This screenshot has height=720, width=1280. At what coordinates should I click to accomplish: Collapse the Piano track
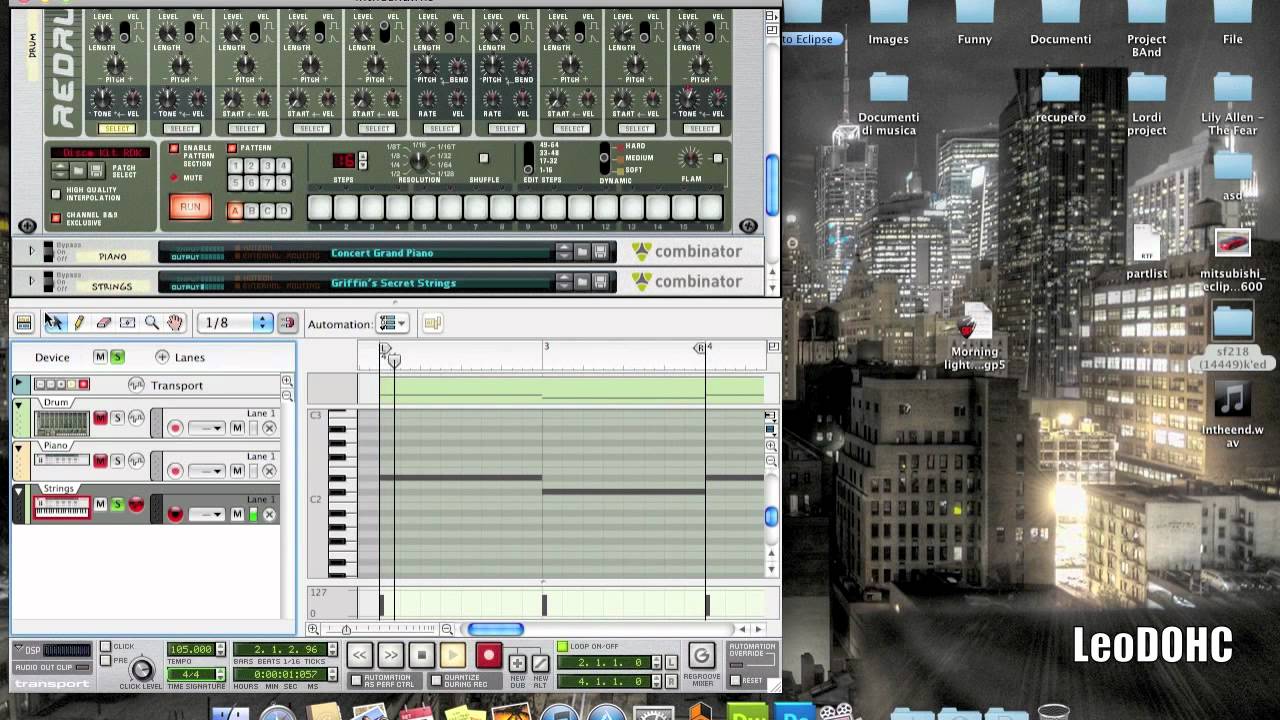pos(18,448)
